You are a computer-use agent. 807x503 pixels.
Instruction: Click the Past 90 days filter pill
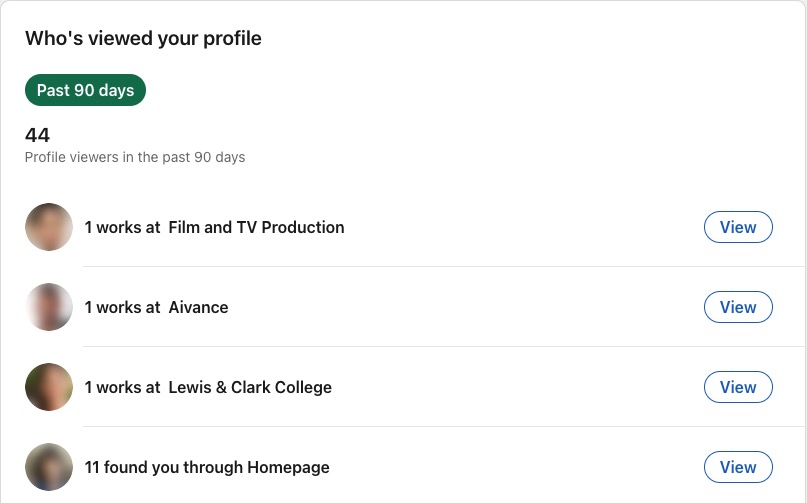click(85, 90)
